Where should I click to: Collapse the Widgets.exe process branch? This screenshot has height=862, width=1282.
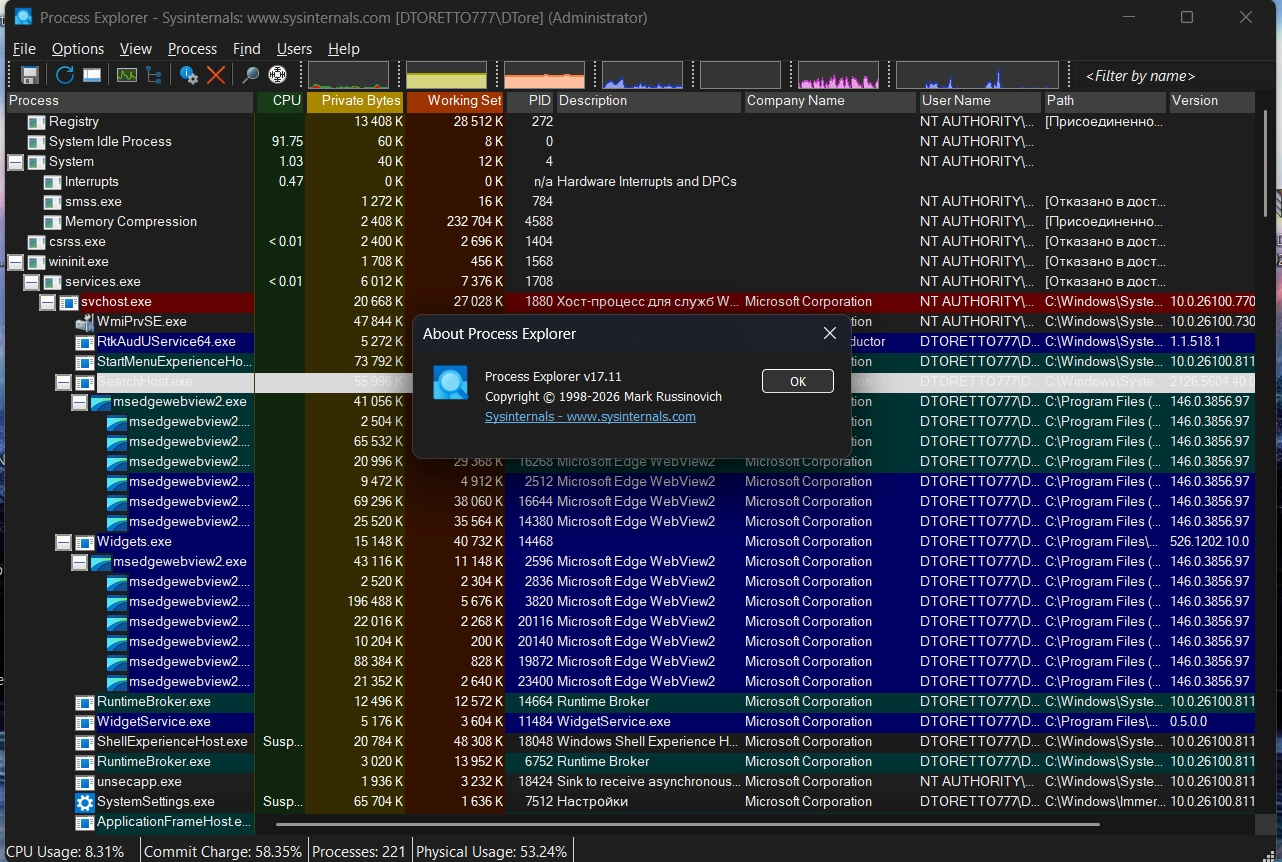[63, 542]
